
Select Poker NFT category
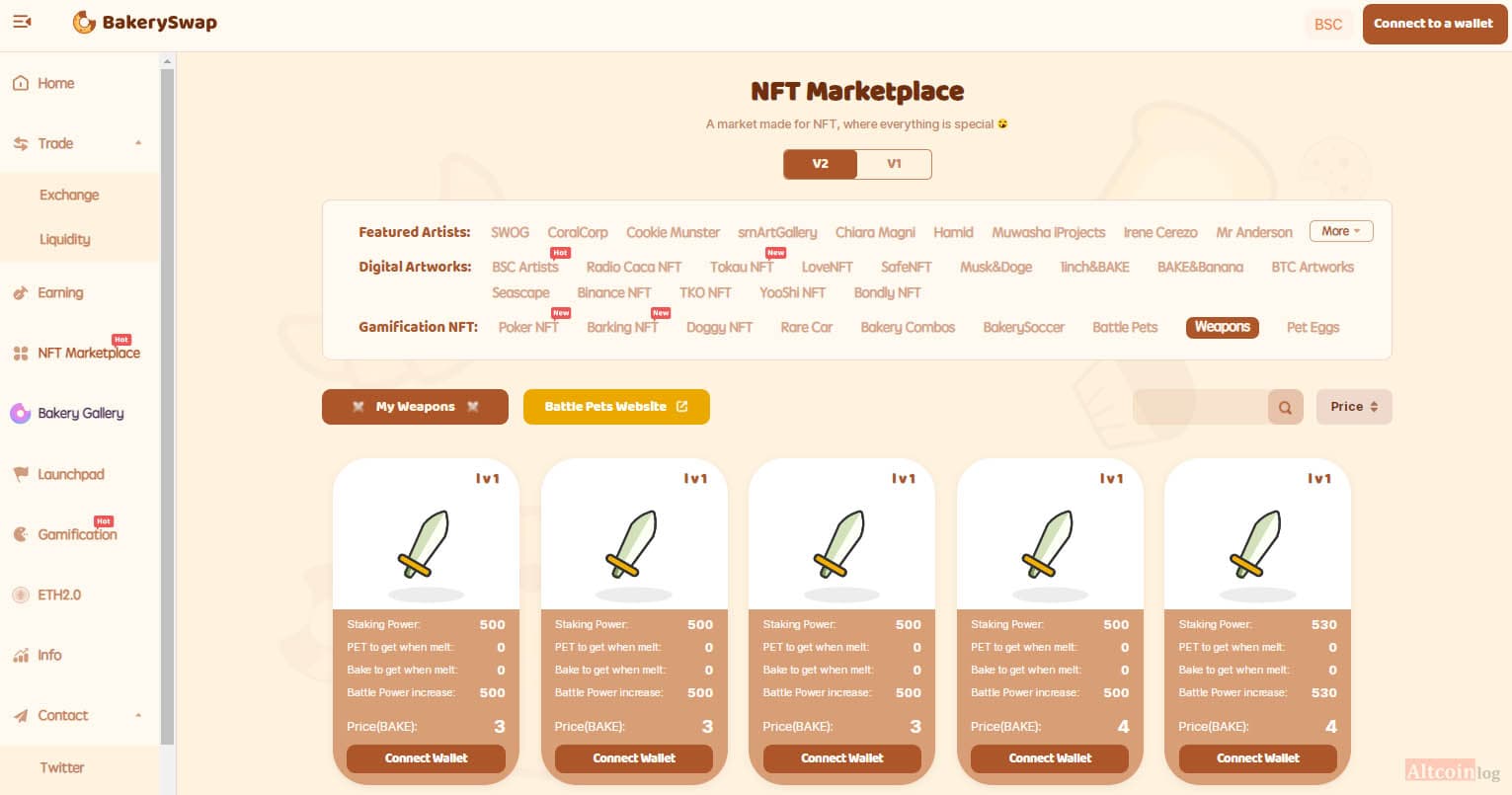[x=528, y=327]
